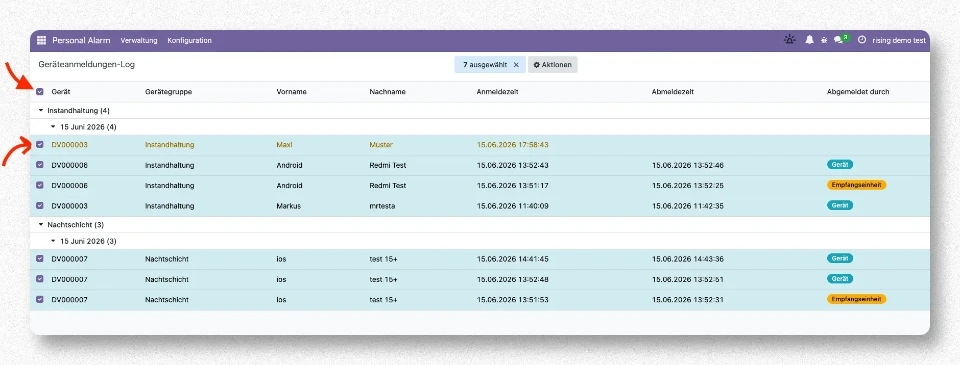Open the notification bell icon
Screen dimensions: 960x365
[809, 40]
